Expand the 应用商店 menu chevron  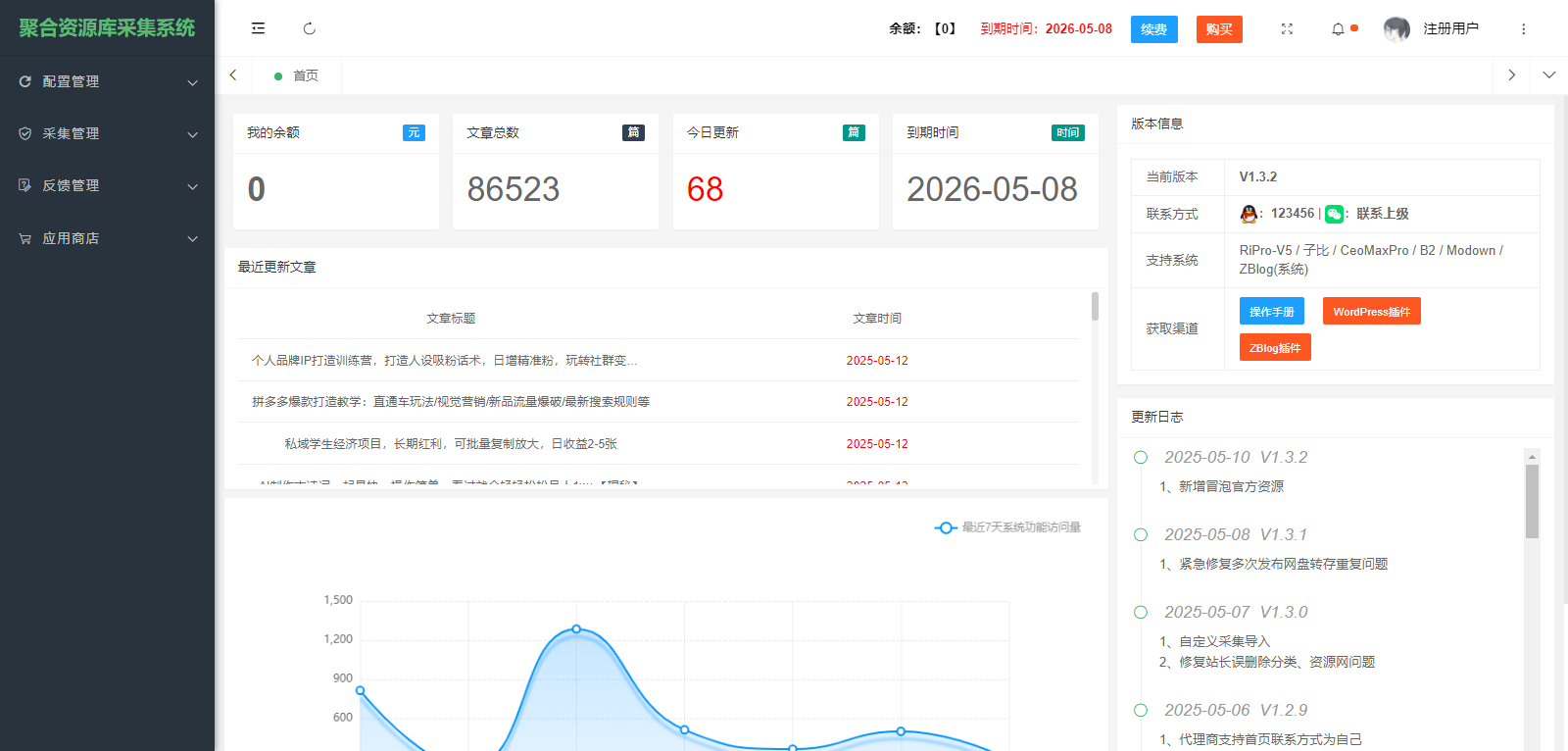click(x=193, y=239)
